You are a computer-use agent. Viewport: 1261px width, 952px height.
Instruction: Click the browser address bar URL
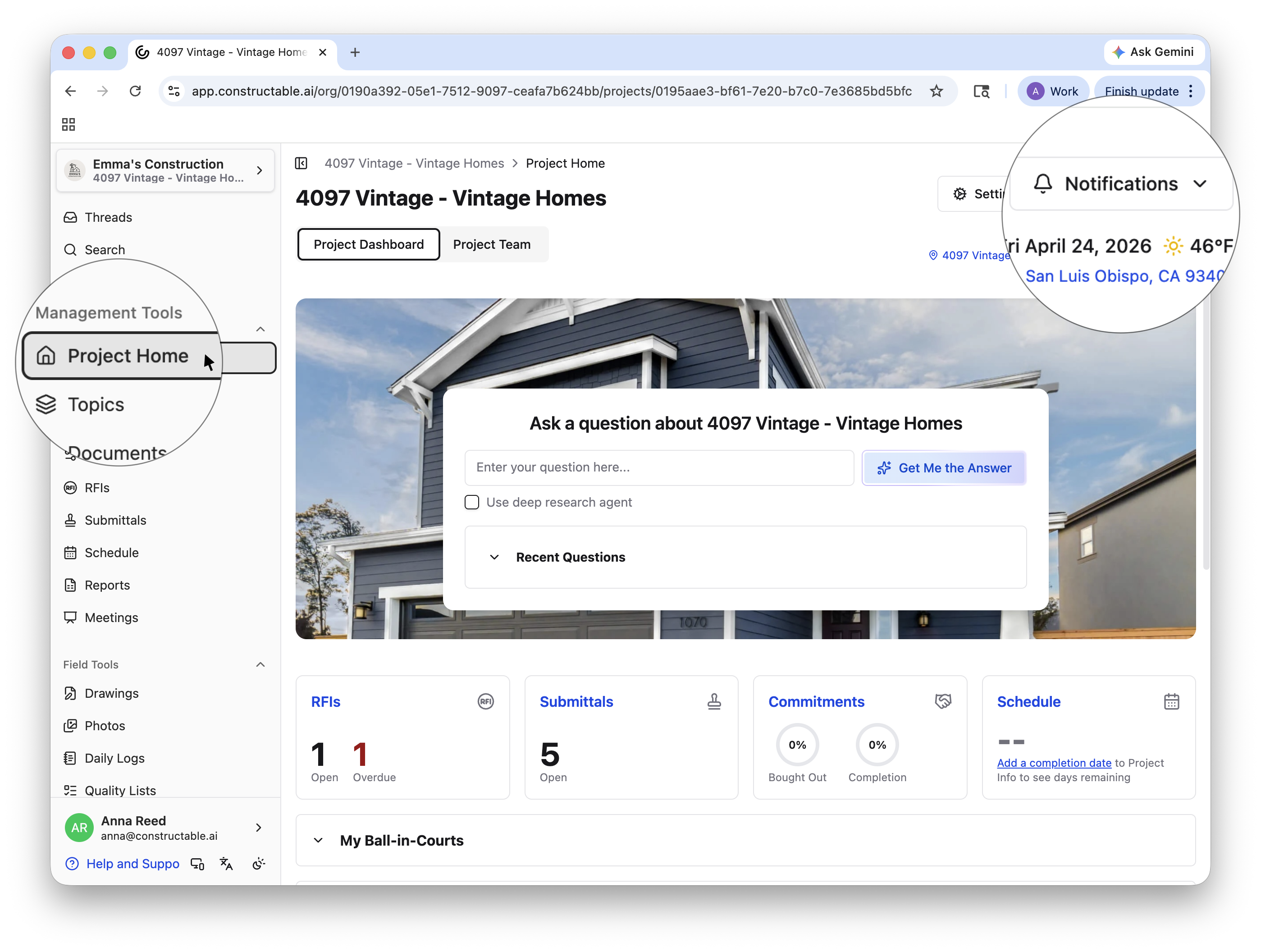coord(551,91)
